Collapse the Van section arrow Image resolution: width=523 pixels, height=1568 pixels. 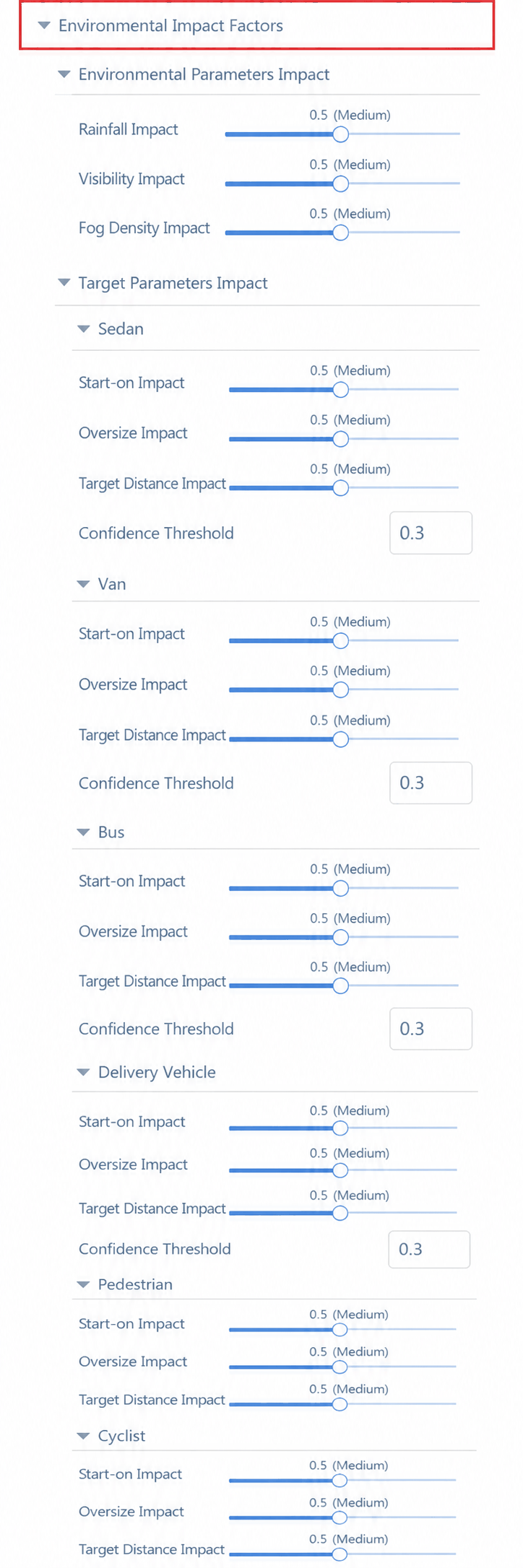pyautogui.click(x=83, y=584)
